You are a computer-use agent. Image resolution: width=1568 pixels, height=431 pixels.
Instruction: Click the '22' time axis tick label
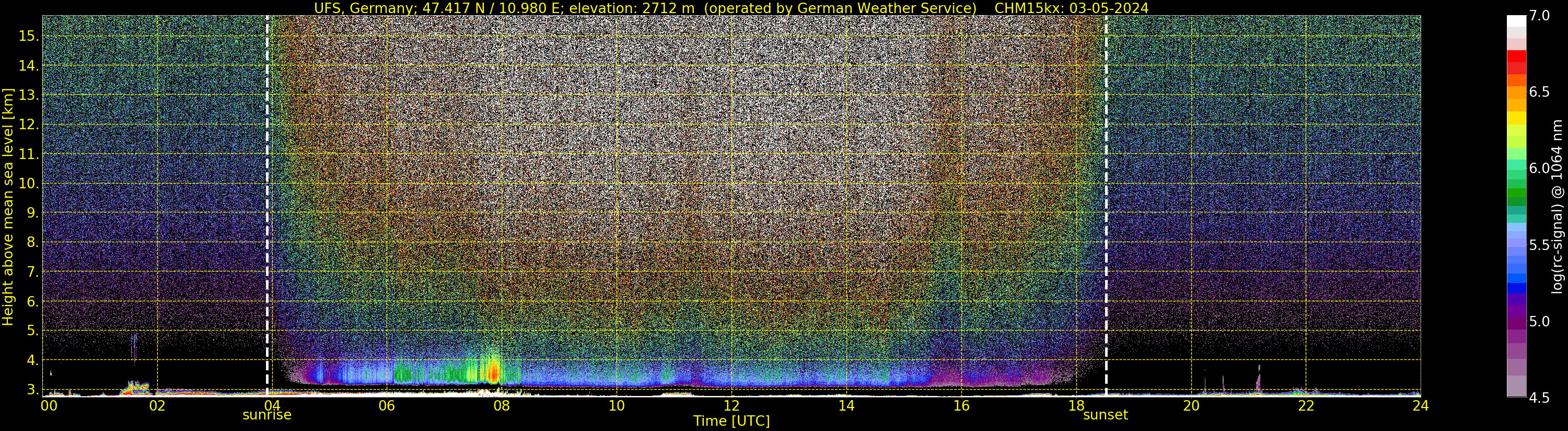[x=1306, y=405]
